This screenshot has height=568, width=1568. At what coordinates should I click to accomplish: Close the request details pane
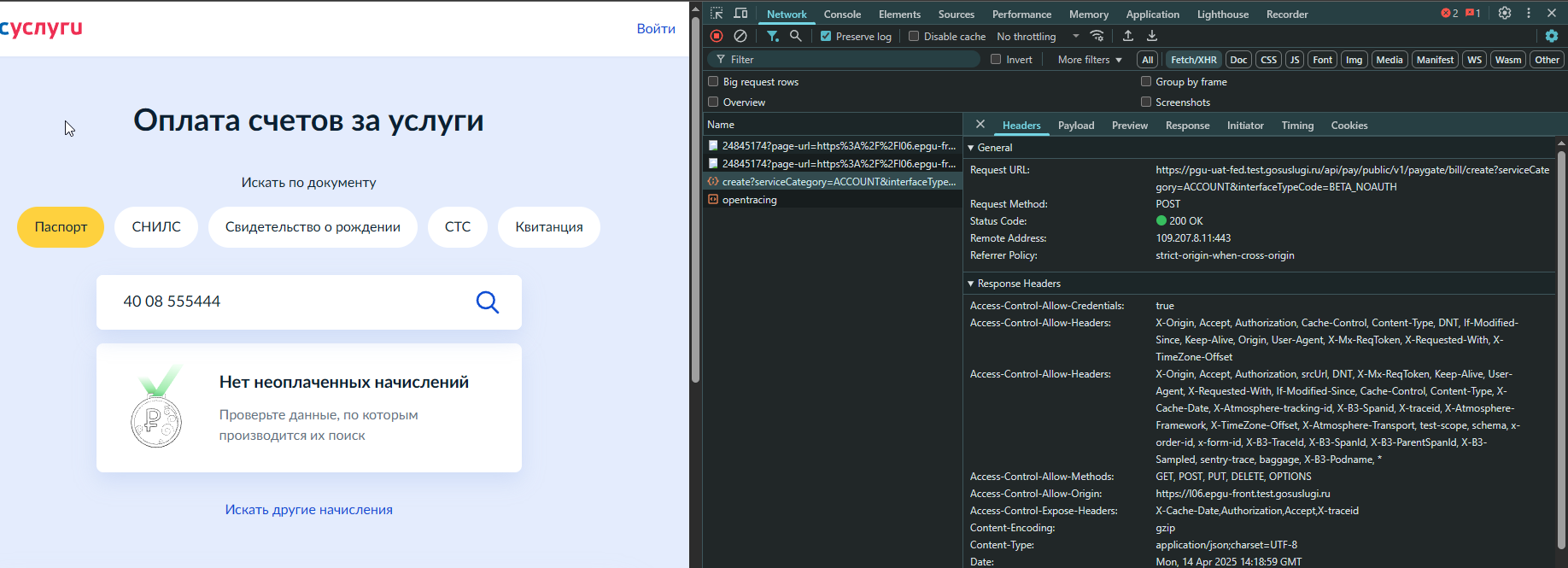click(980, 125)
